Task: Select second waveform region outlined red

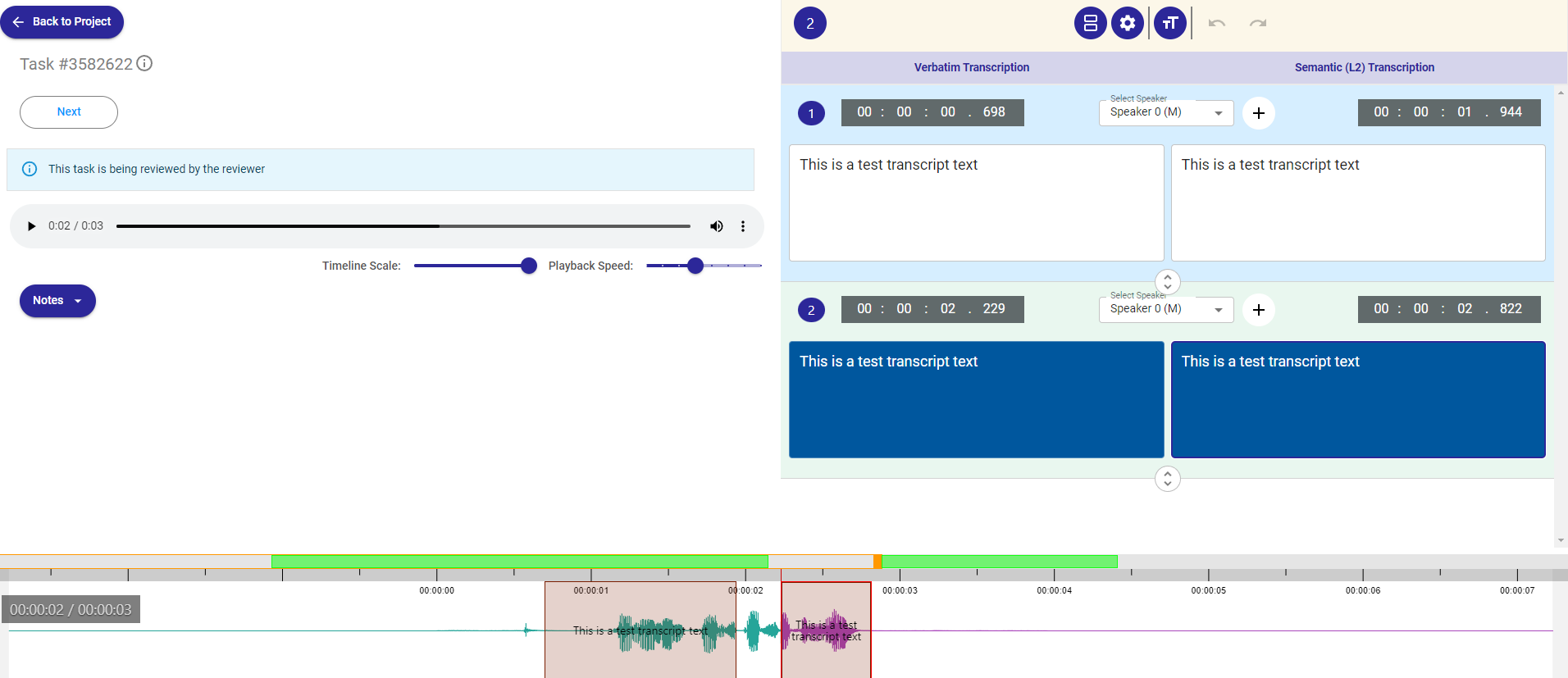Action: pos(826,630)
